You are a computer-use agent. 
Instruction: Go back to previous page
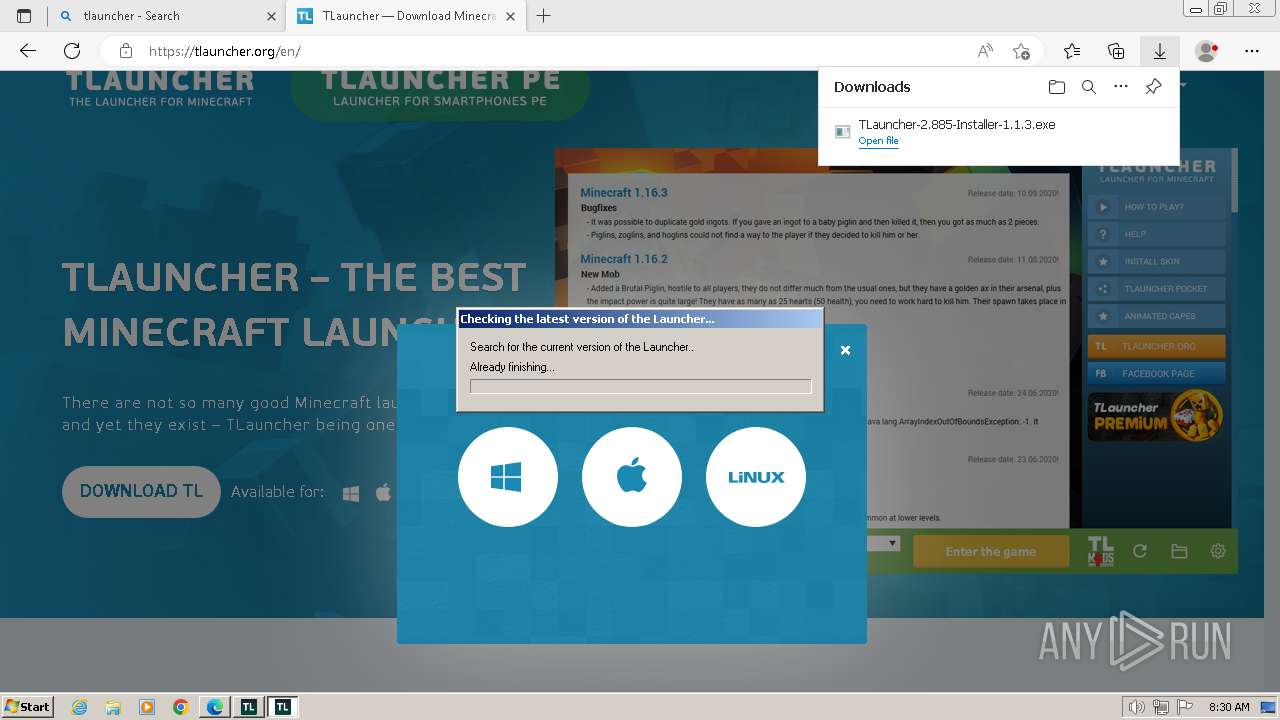(x=28, y=51)
